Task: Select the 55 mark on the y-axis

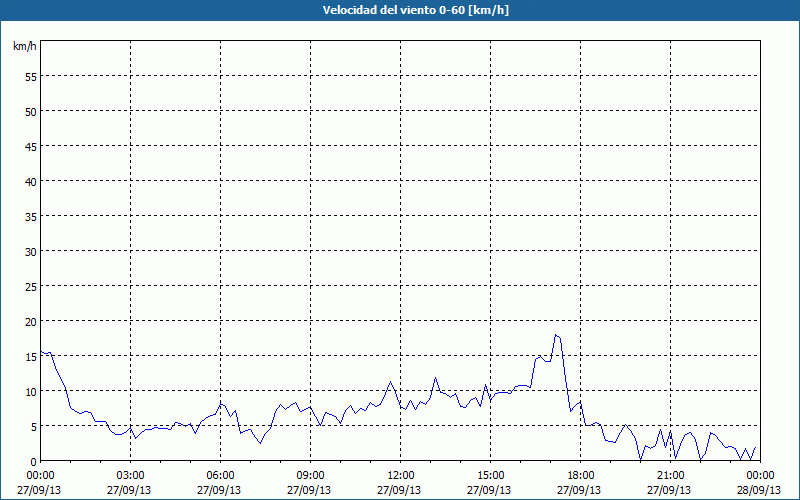Action: 30,76
